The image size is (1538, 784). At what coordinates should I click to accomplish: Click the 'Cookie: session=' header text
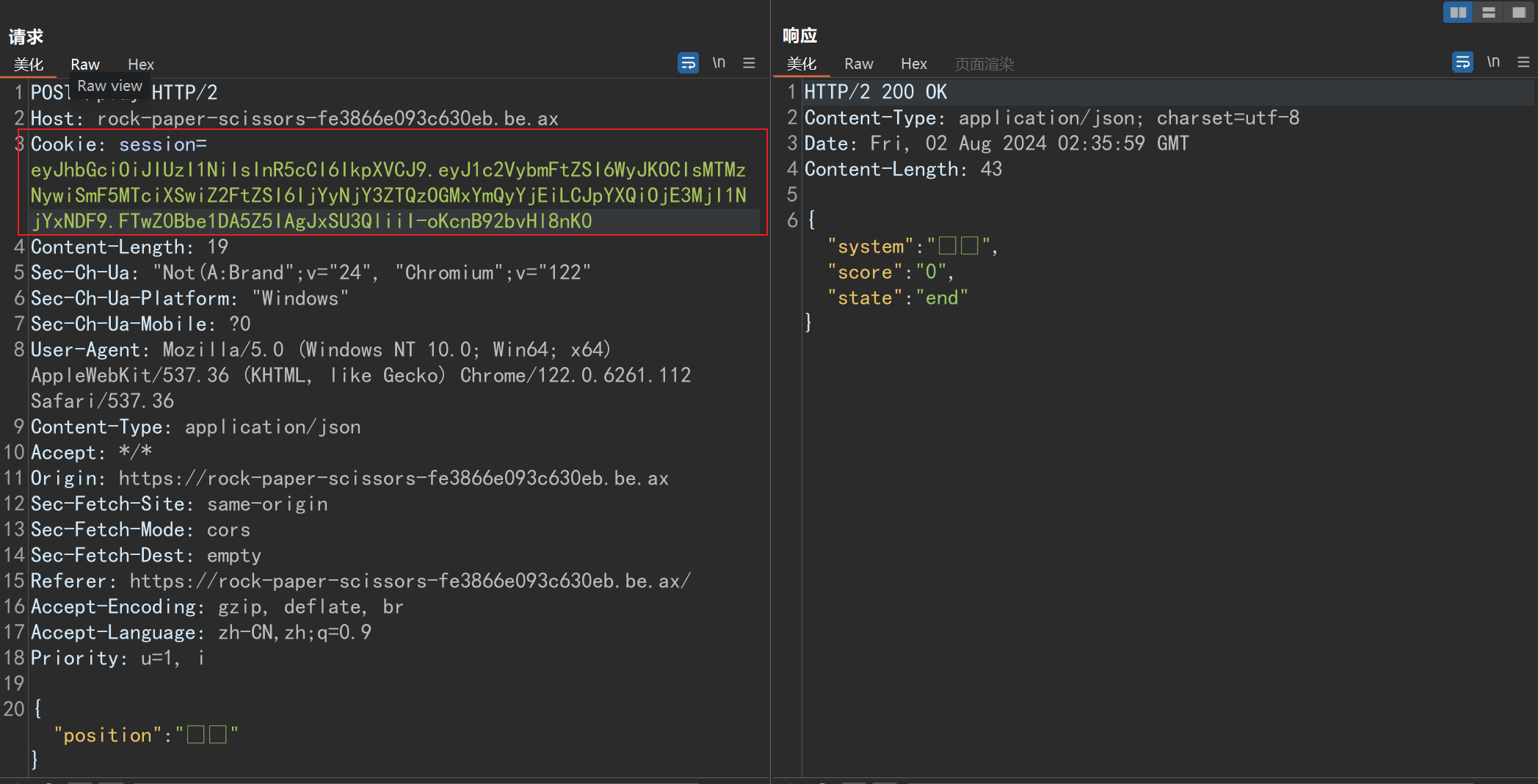pos(119,144)
